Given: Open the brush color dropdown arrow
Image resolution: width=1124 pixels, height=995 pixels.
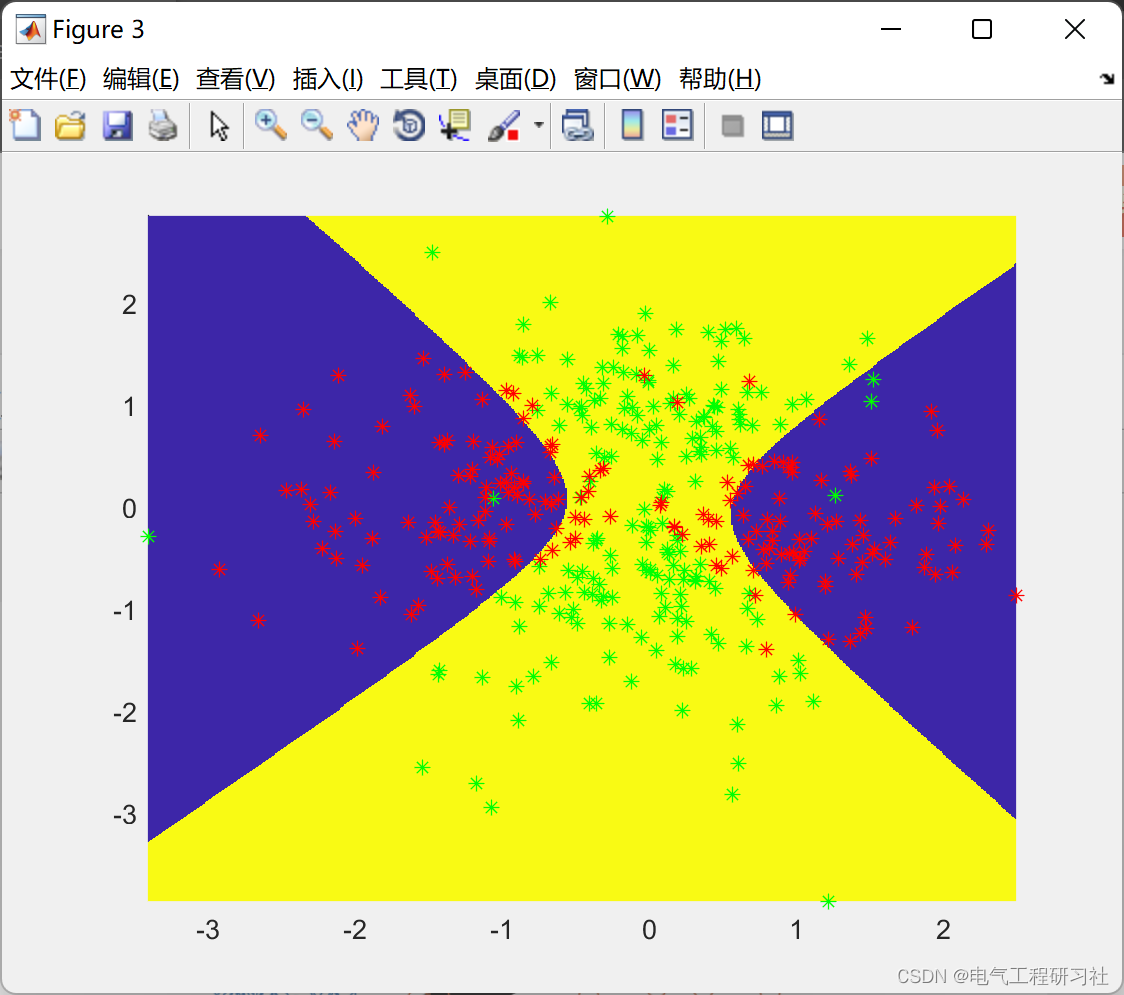Looking at the screenshot, I should pos(537,125).
